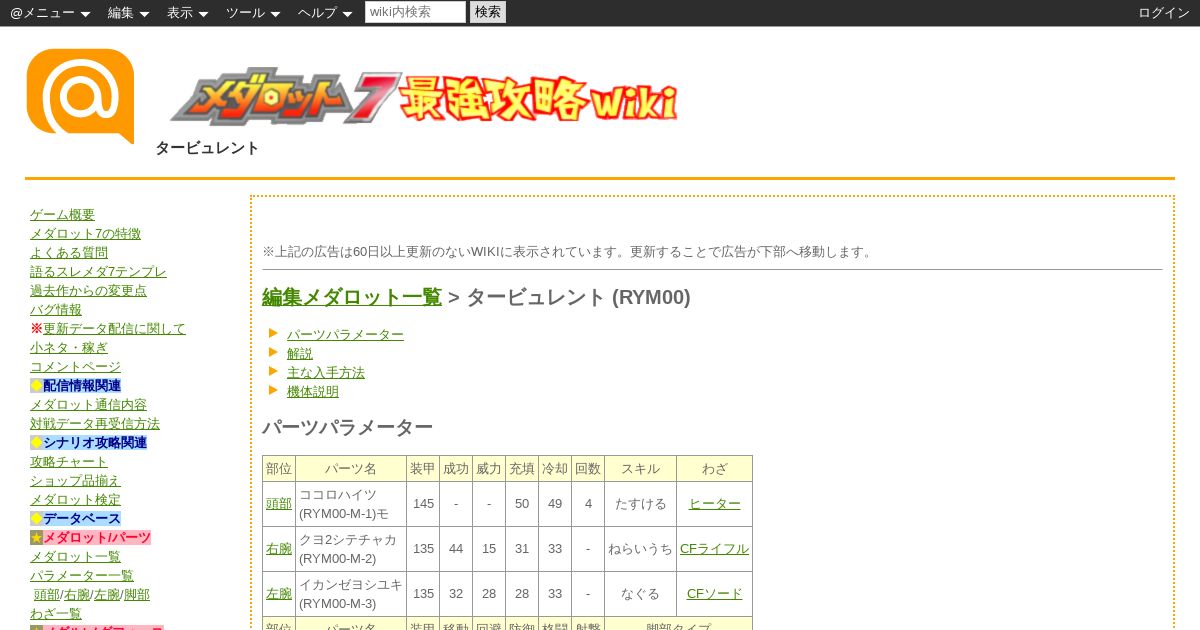
Task: Open ヒーター skill link
Action: pyautogui.click(x=715, y=504)
